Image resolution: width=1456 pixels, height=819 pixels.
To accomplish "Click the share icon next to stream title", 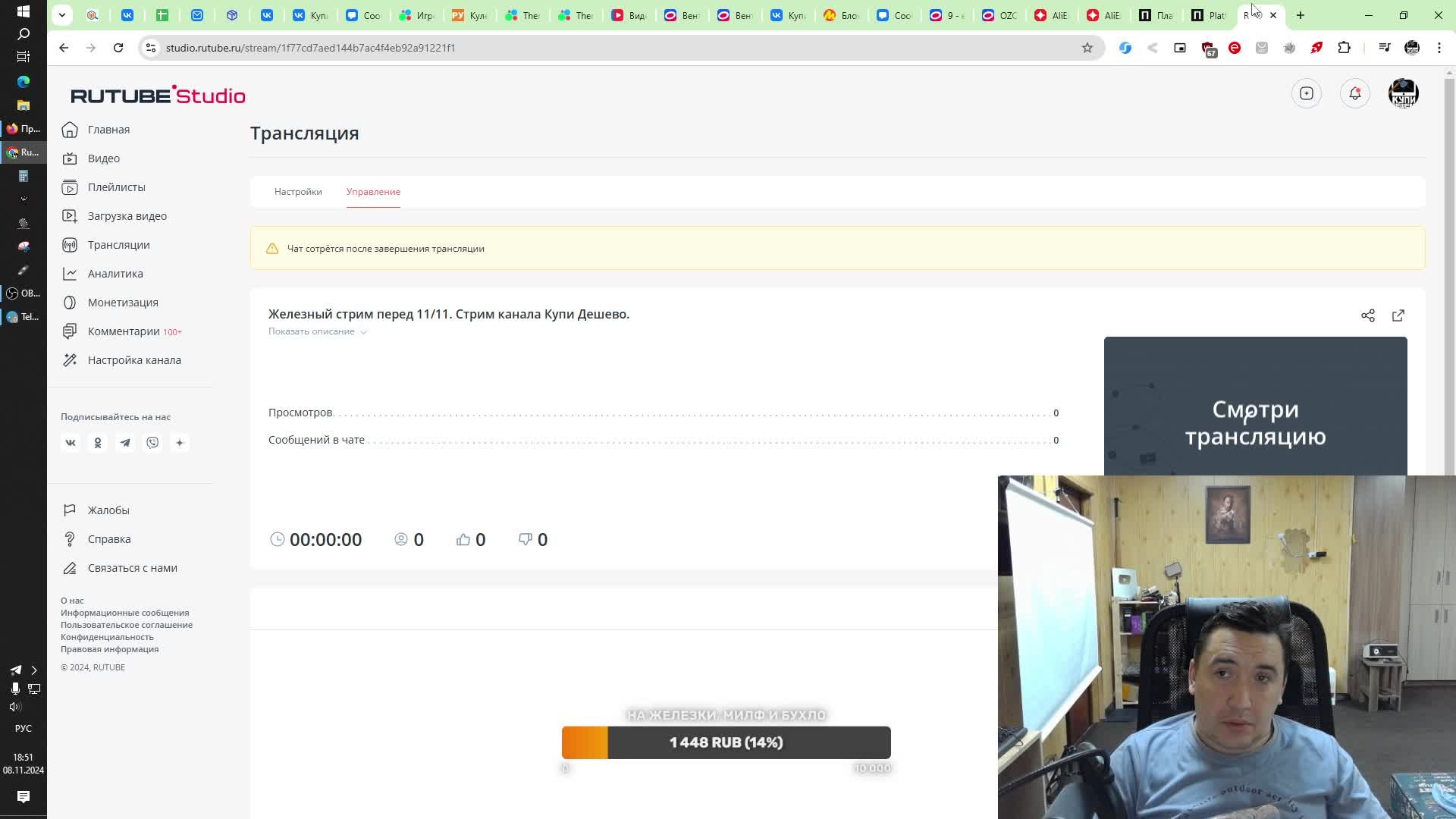I will tap(1367, 315).
